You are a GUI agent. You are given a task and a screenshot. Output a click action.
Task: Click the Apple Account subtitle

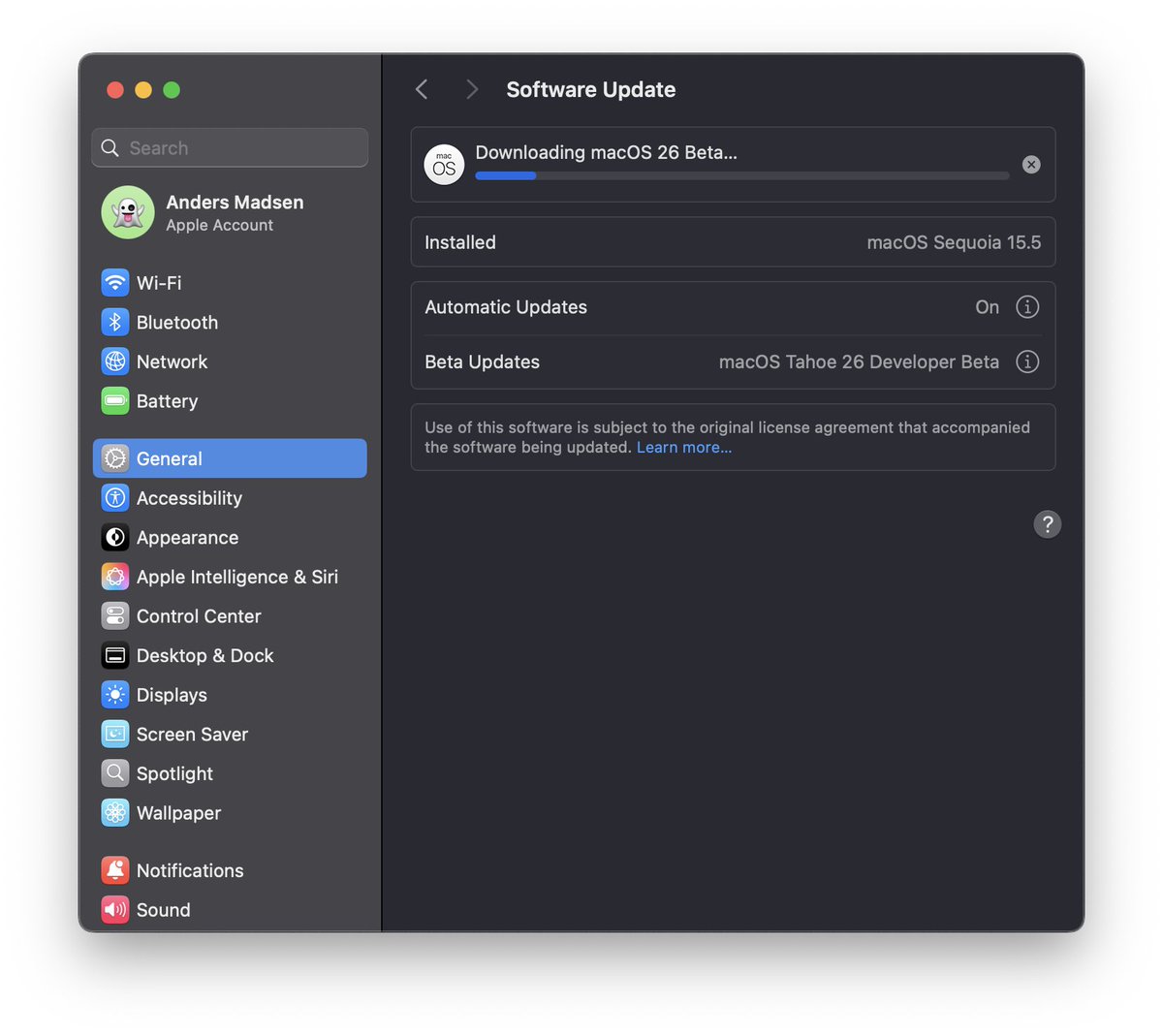coord(219,225)
